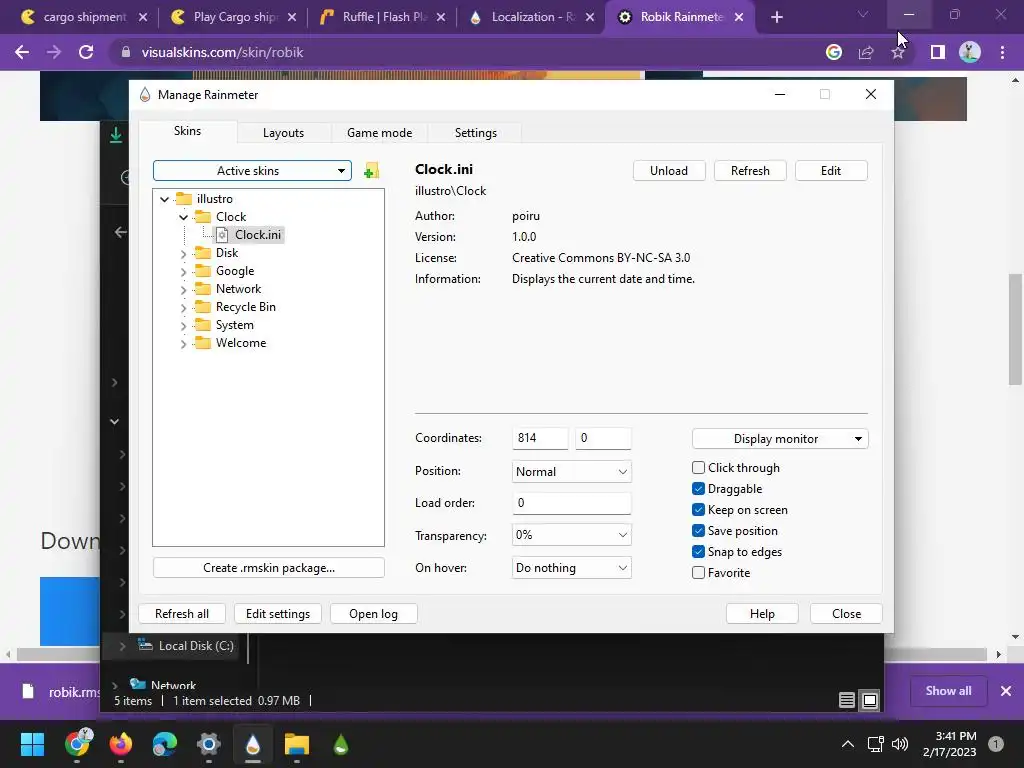
Task: Click the Clock.ini file icon in tree
Action: click(x=222, y=235)
